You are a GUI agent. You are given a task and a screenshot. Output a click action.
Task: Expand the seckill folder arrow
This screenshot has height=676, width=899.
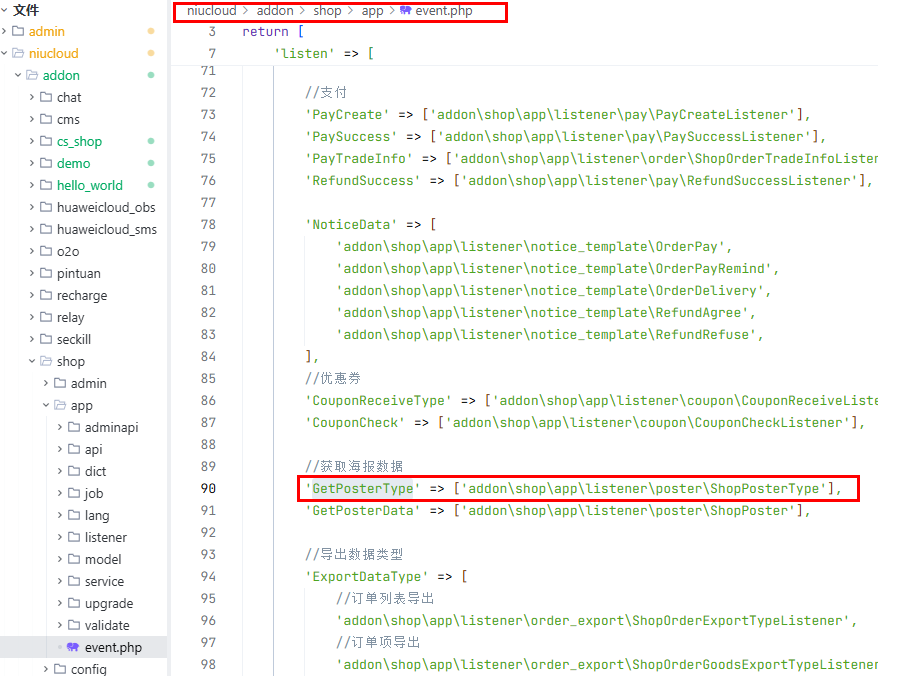pyautogui.click(x=32, y=340)
